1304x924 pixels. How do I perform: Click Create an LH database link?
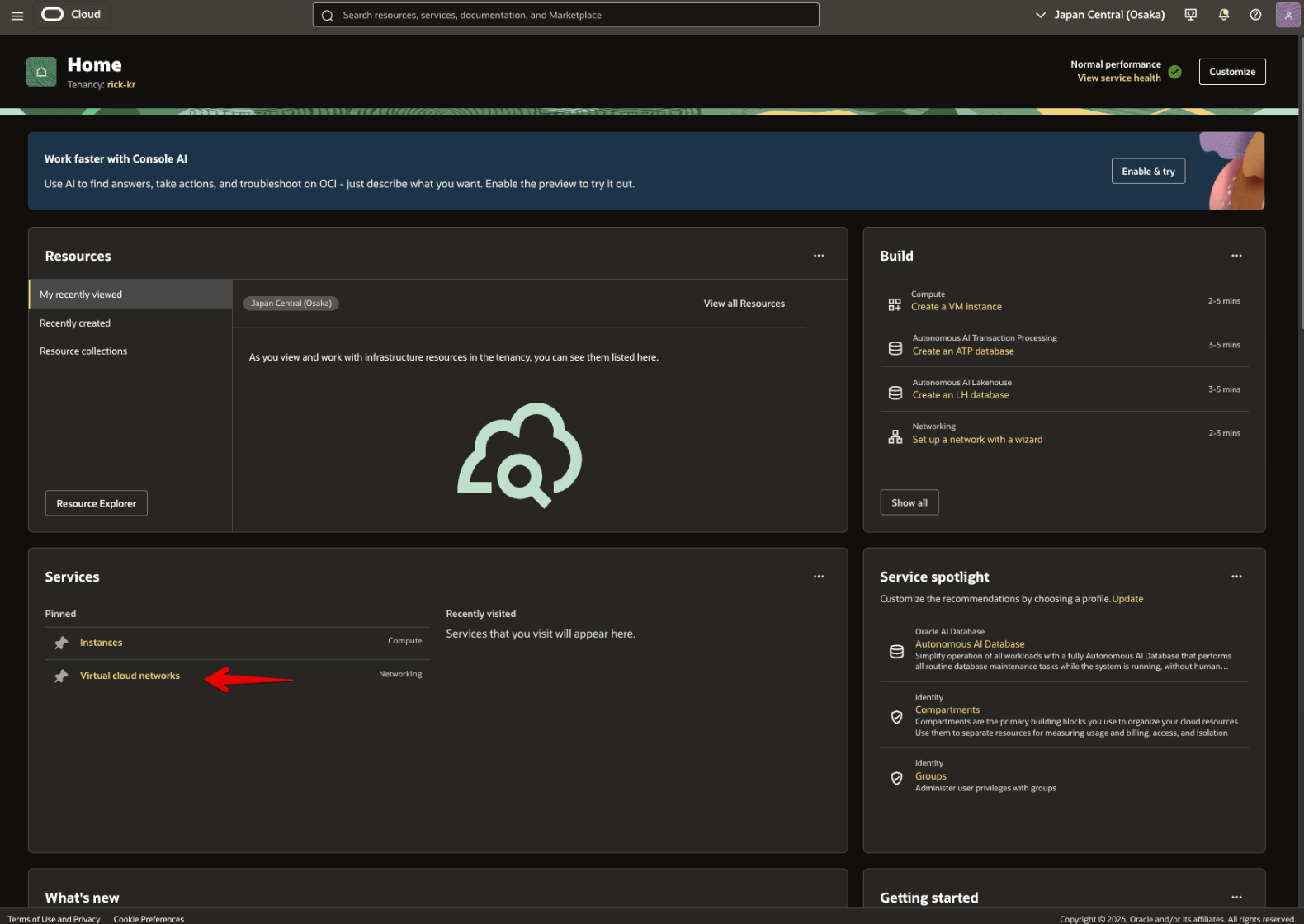(961, 395)
